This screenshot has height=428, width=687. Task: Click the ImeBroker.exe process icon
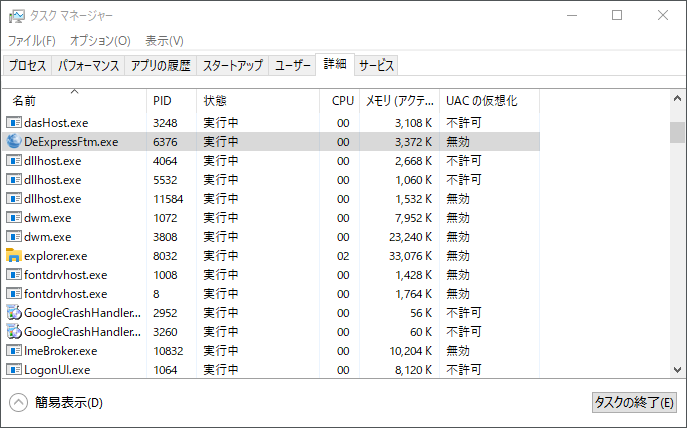pyautogui.click(x=14, y=351)
